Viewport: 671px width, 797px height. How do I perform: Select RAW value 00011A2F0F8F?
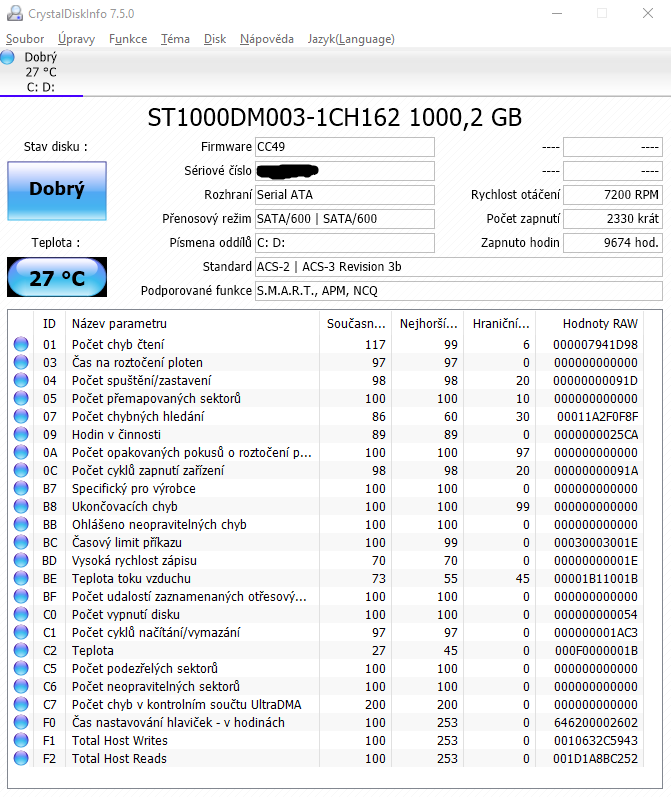(x=597, y=417)
